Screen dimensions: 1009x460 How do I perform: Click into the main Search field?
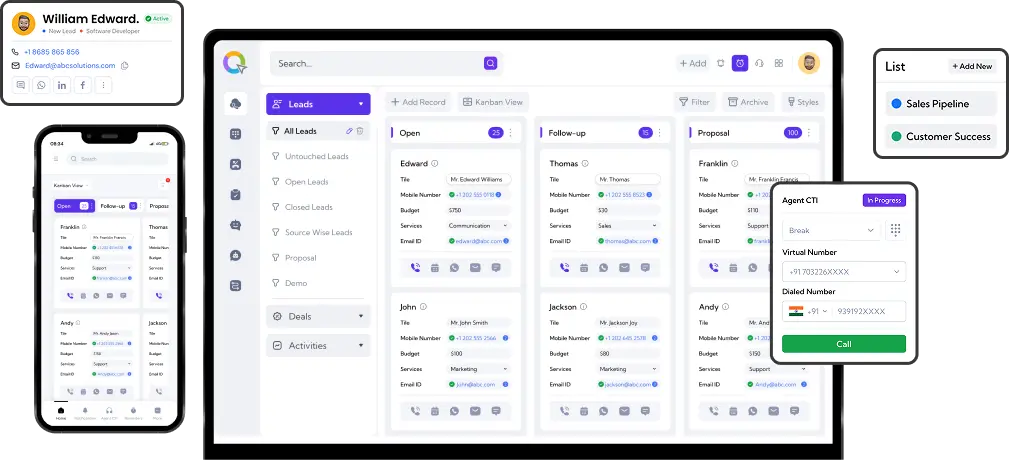click(x=375, y=63)
